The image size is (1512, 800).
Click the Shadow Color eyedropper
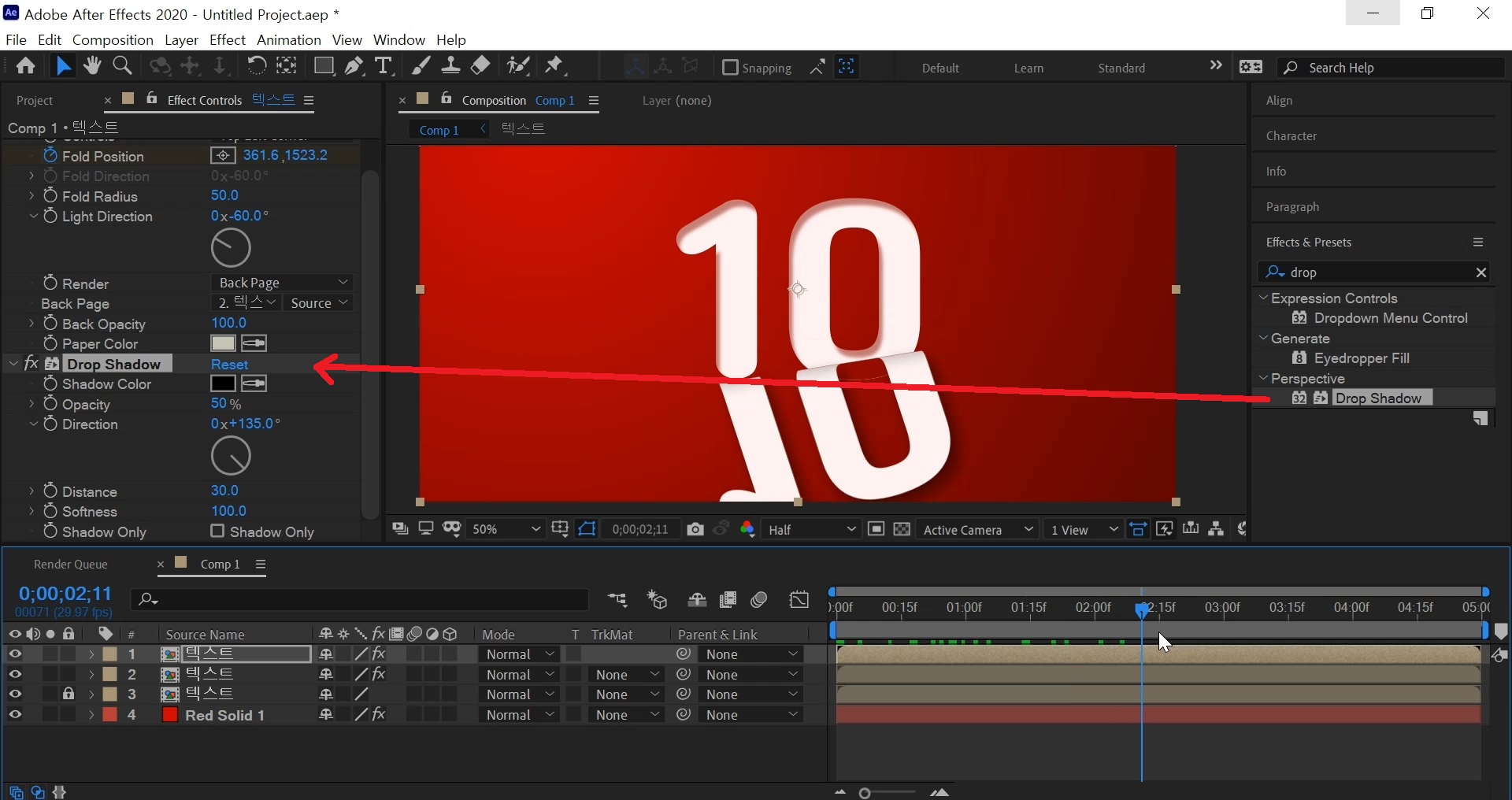pyautogui.click(x=254, y=383)
